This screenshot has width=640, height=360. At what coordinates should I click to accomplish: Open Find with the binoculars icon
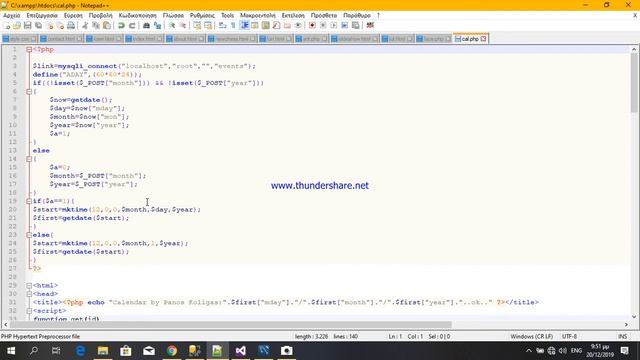click(x=147, y=25)
